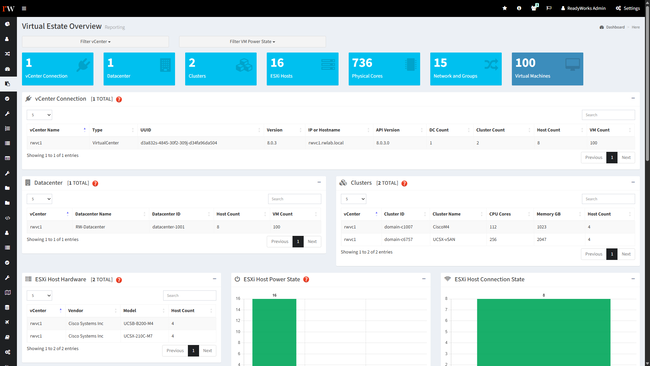Select page 1 in ESXi Host Hardware pagination

click(193, 351)
